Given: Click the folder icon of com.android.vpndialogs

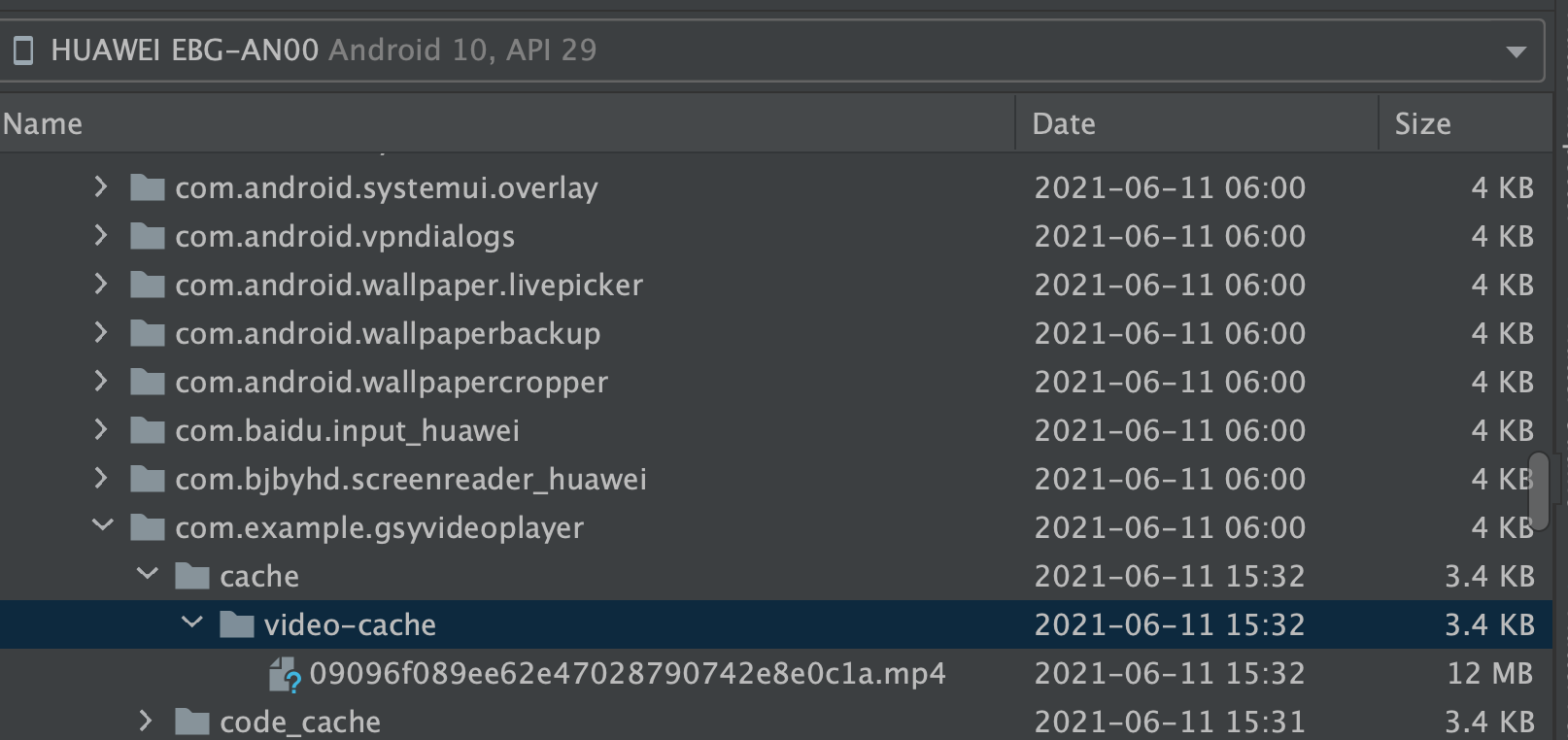Looking at the screenshot, I should (148, 236).
